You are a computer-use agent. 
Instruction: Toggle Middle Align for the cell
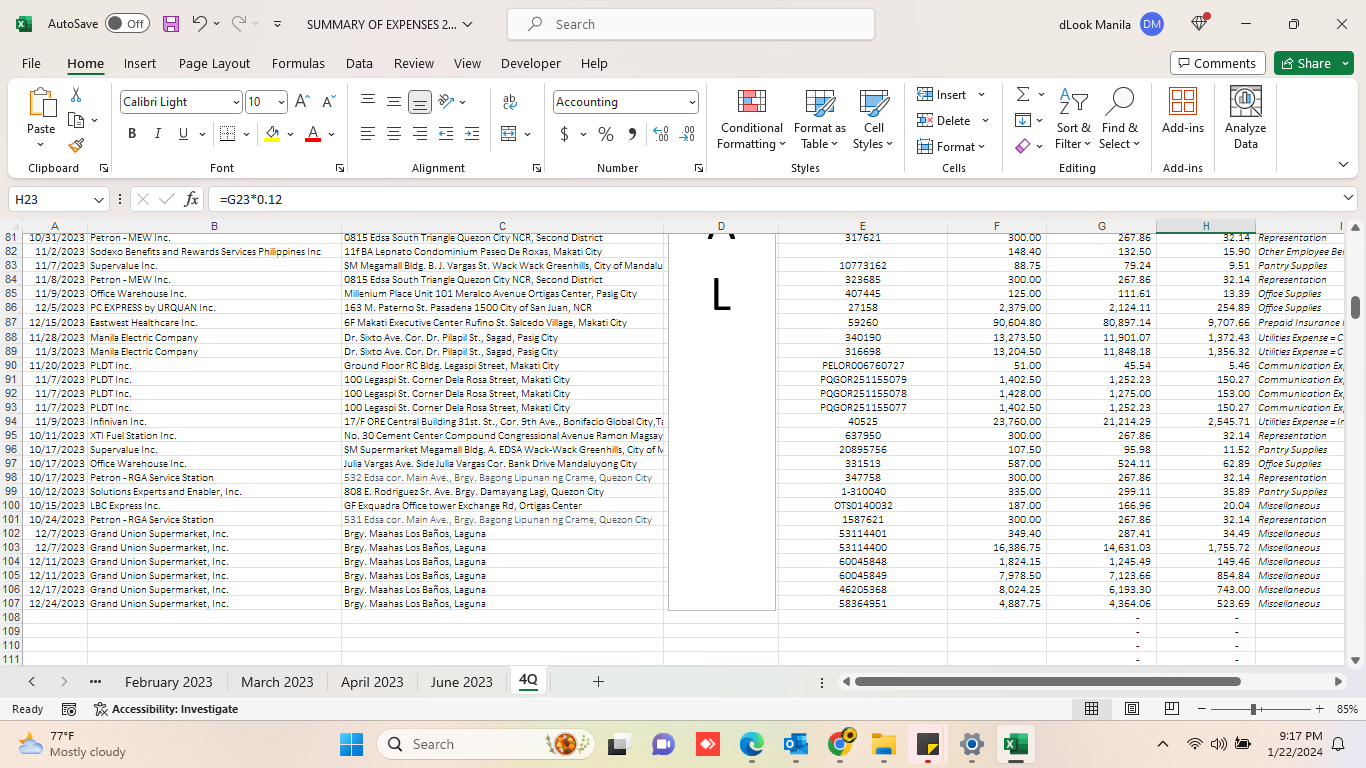click(394, 102)
